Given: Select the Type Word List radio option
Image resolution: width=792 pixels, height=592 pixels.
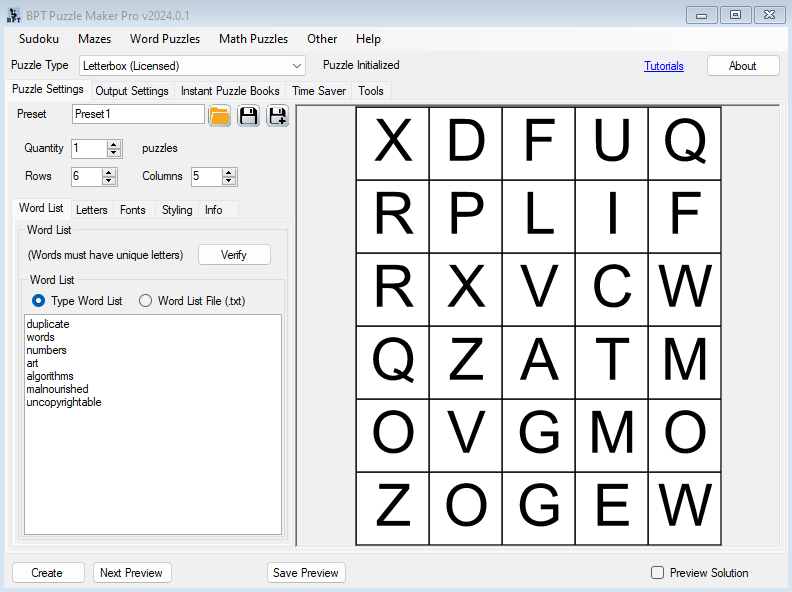Looking at the screenshot, I should tap(39, 301).
